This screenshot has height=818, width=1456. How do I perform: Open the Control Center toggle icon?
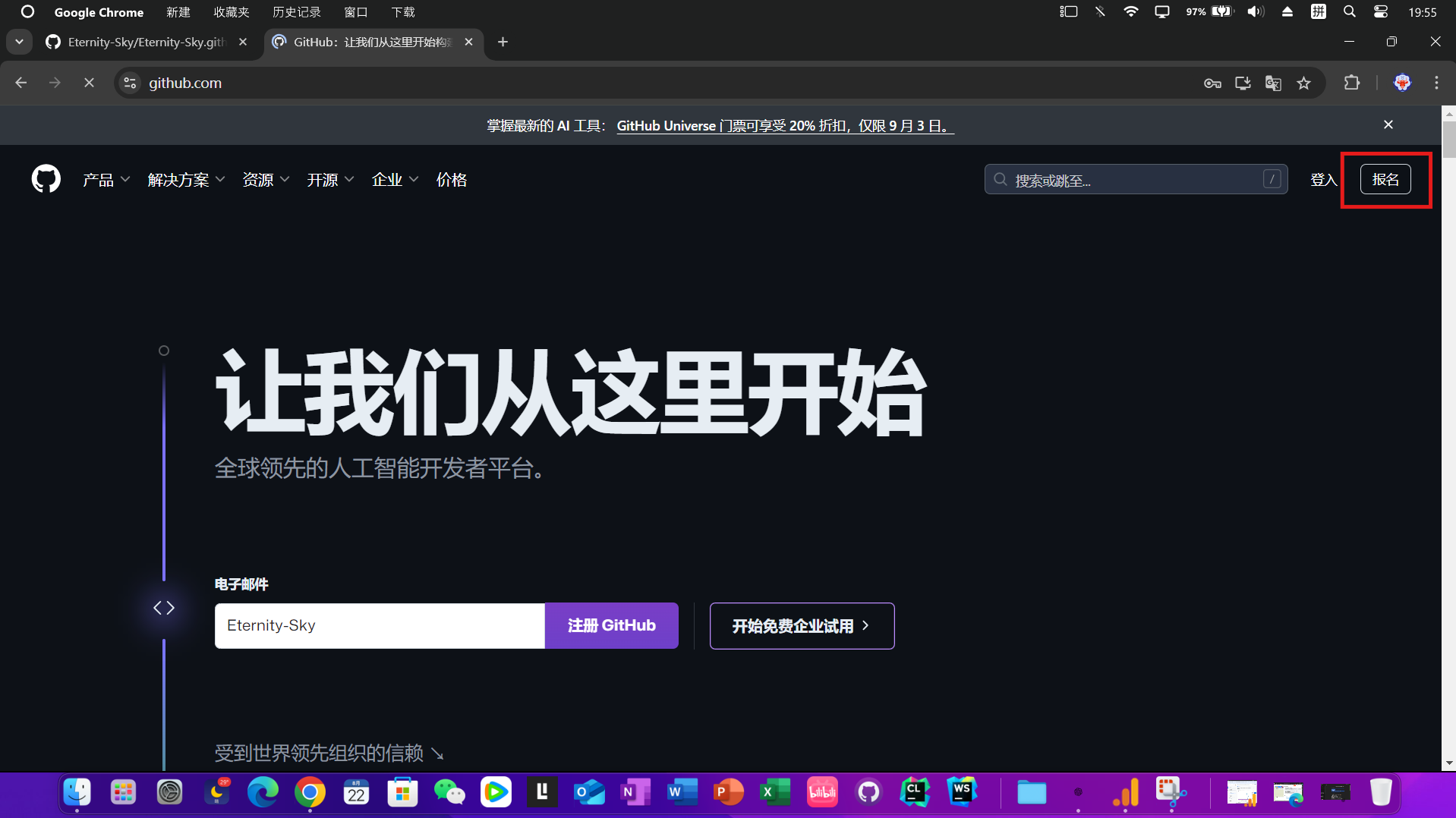(1381, 12)
